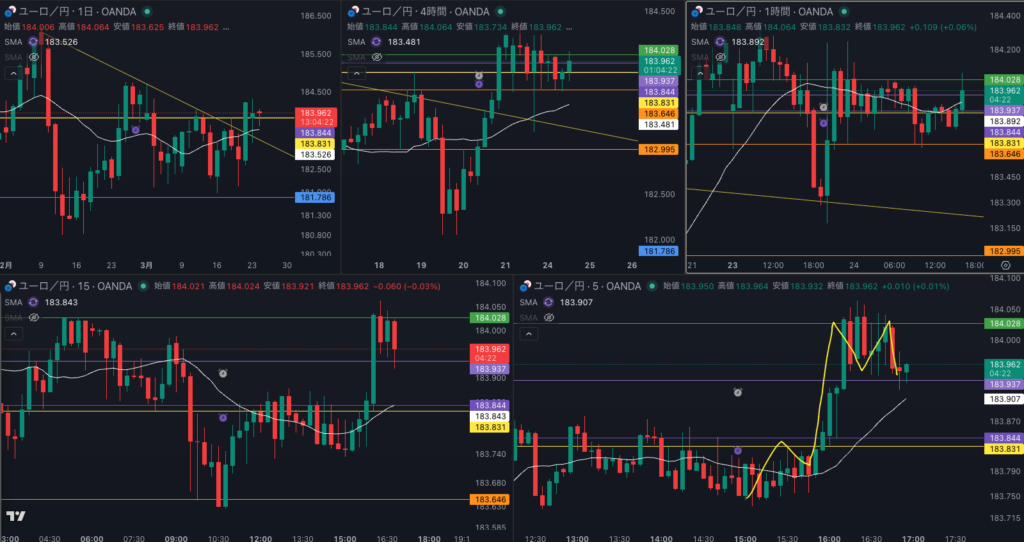The image size is (1024, 542).
Task: Collapse indicator legend in 1日 chart
Action: point(13,74)
